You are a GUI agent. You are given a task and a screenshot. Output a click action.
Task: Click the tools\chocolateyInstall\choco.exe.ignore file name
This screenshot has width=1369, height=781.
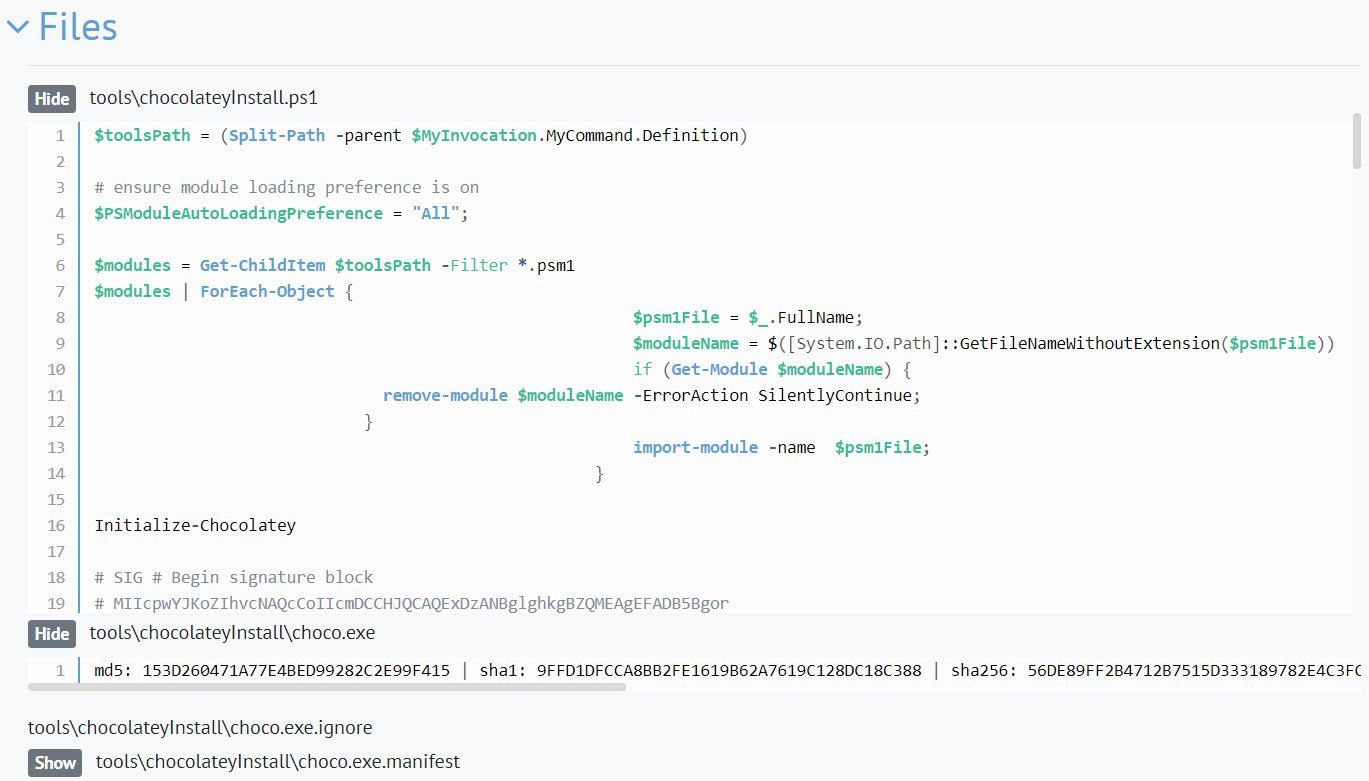tap(200, 728)
